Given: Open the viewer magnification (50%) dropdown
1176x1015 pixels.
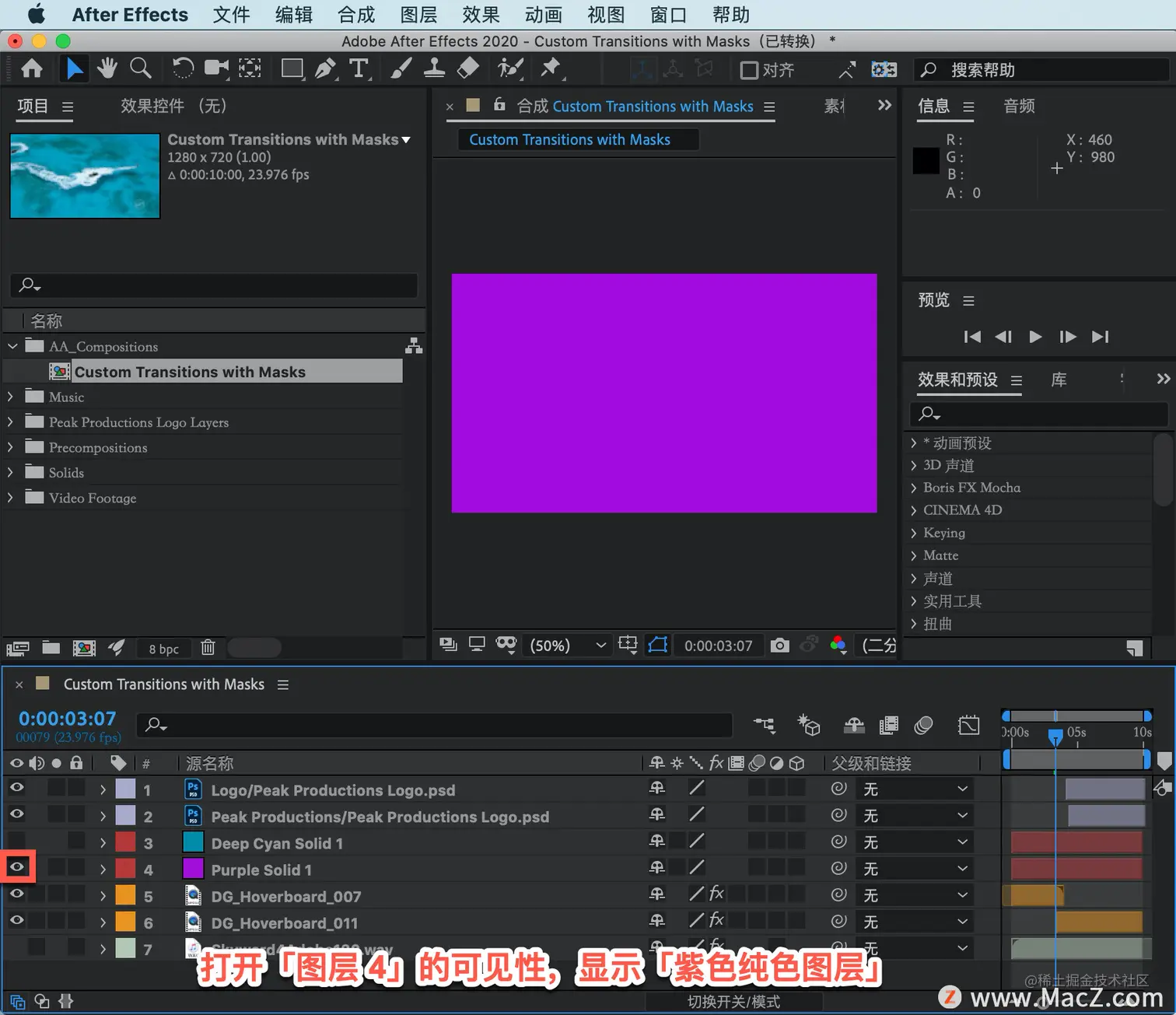Looking at the screenshot, I should (567, 646).
